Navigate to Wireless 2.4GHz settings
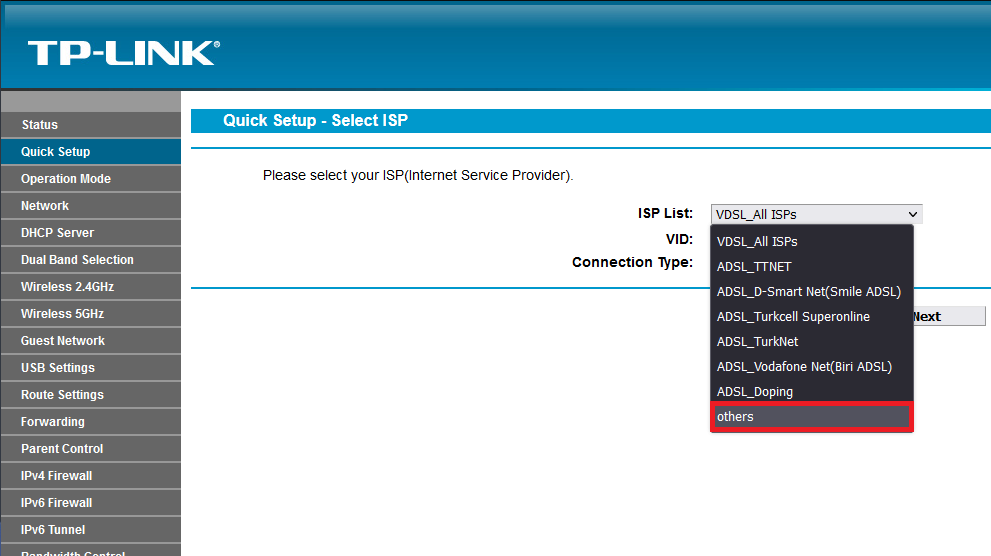Image resolution: width=991 pixels, height=556 pixels. coord(91,287)
